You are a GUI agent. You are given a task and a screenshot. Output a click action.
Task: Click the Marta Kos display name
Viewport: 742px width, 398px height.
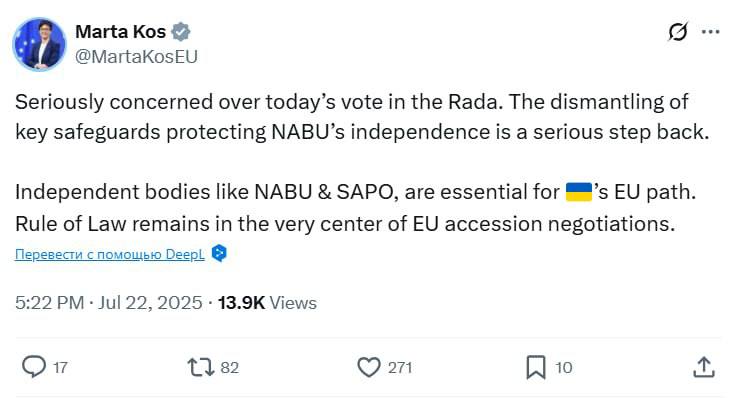point(121,32)
